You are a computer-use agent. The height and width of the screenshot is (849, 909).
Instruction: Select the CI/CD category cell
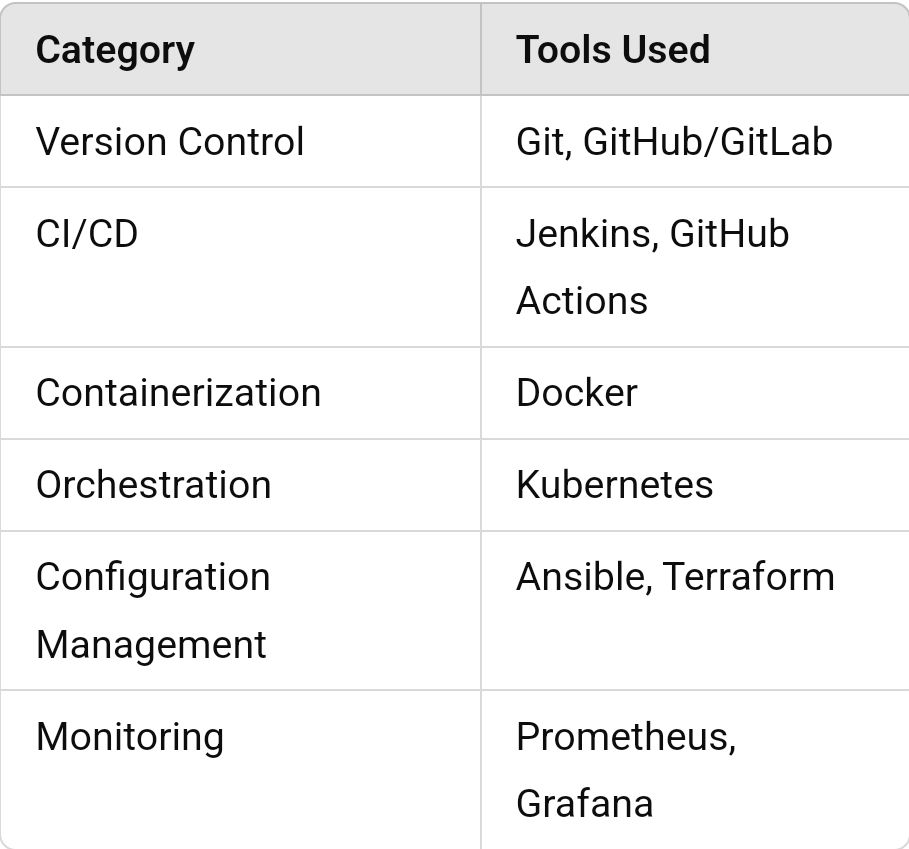click(87, 234)
